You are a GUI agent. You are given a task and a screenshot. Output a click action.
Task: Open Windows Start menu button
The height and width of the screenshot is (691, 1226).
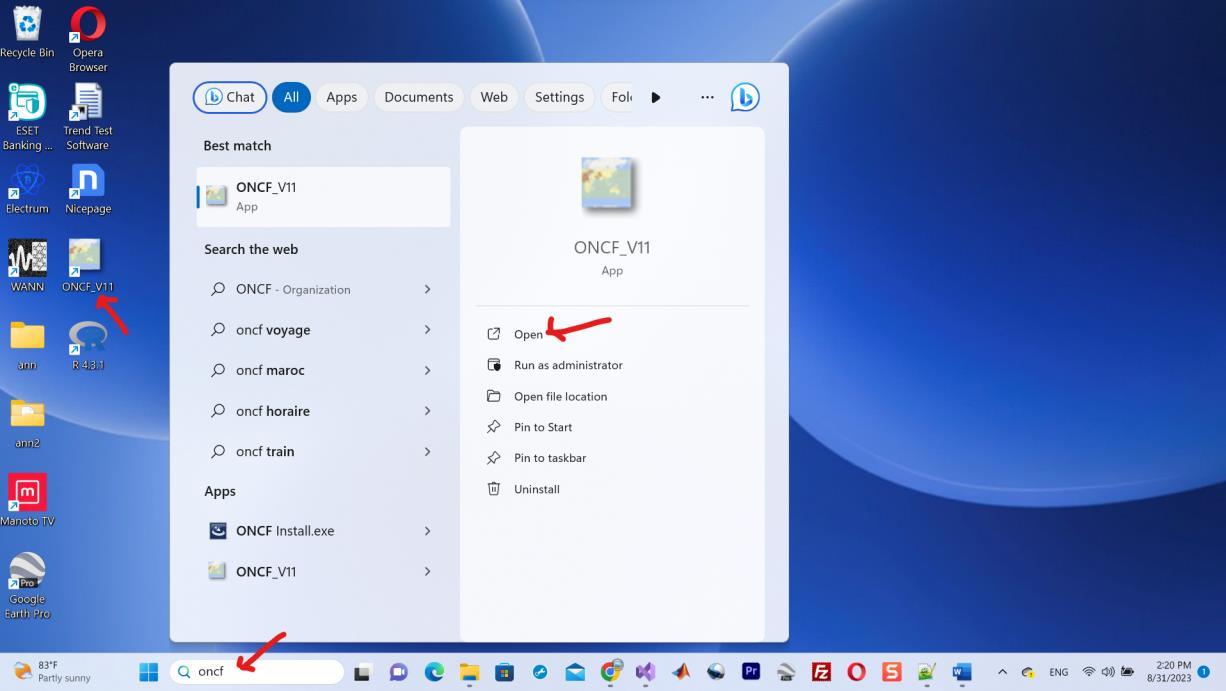pyautogui.click(x=148, y=671)
